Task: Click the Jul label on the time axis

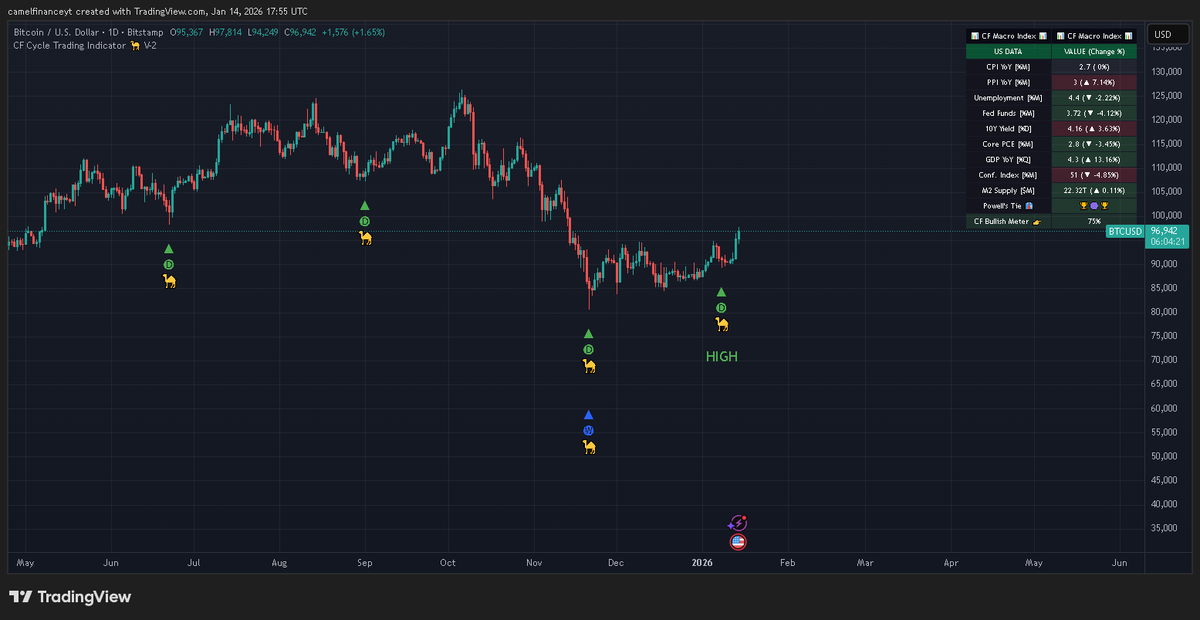Action: [193, 564]
